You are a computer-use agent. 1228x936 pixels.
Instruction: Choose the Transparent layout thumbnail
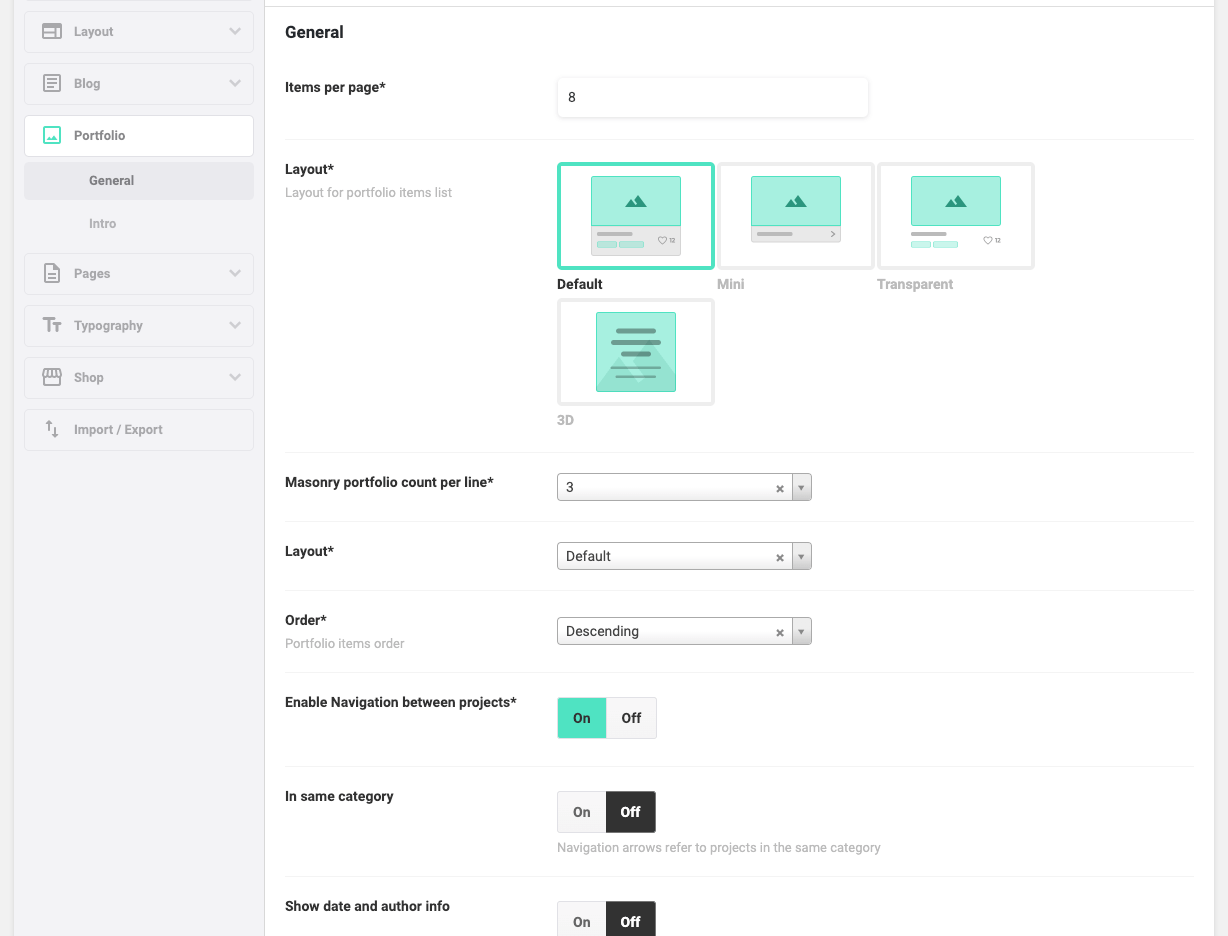click(956, 216)
